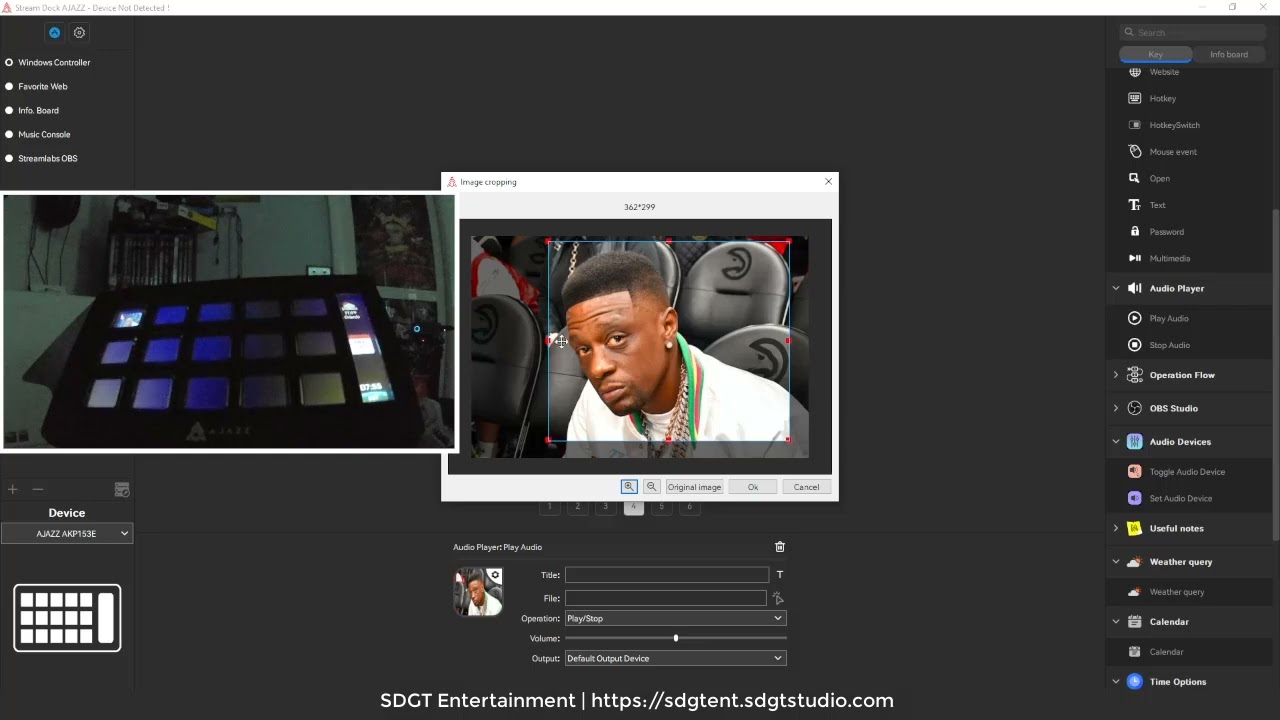This screenshot has width=1280, height=720.
Task: Add a new profile with plus icon
Action: coord(13,490)
